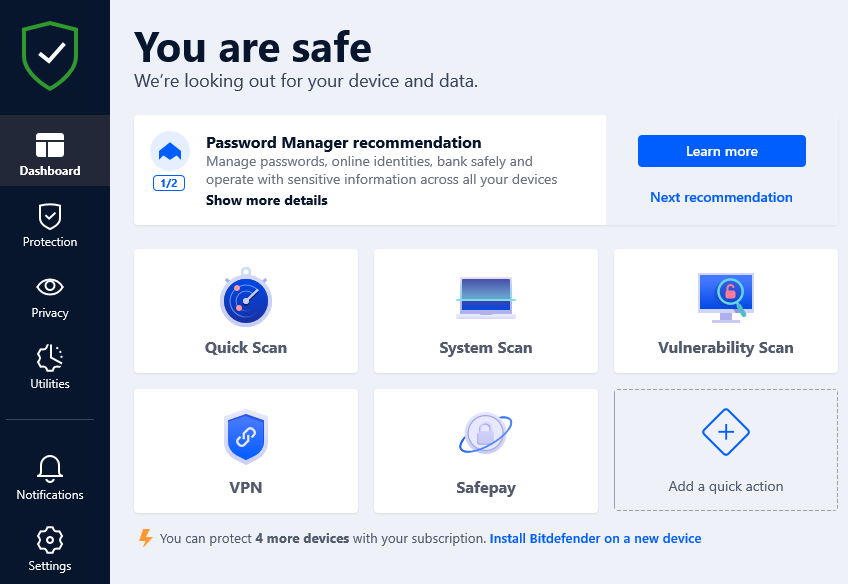Viewport: 848px width, 584px height.
Task: Open the Settings gear icon
Action: point(50,540)
